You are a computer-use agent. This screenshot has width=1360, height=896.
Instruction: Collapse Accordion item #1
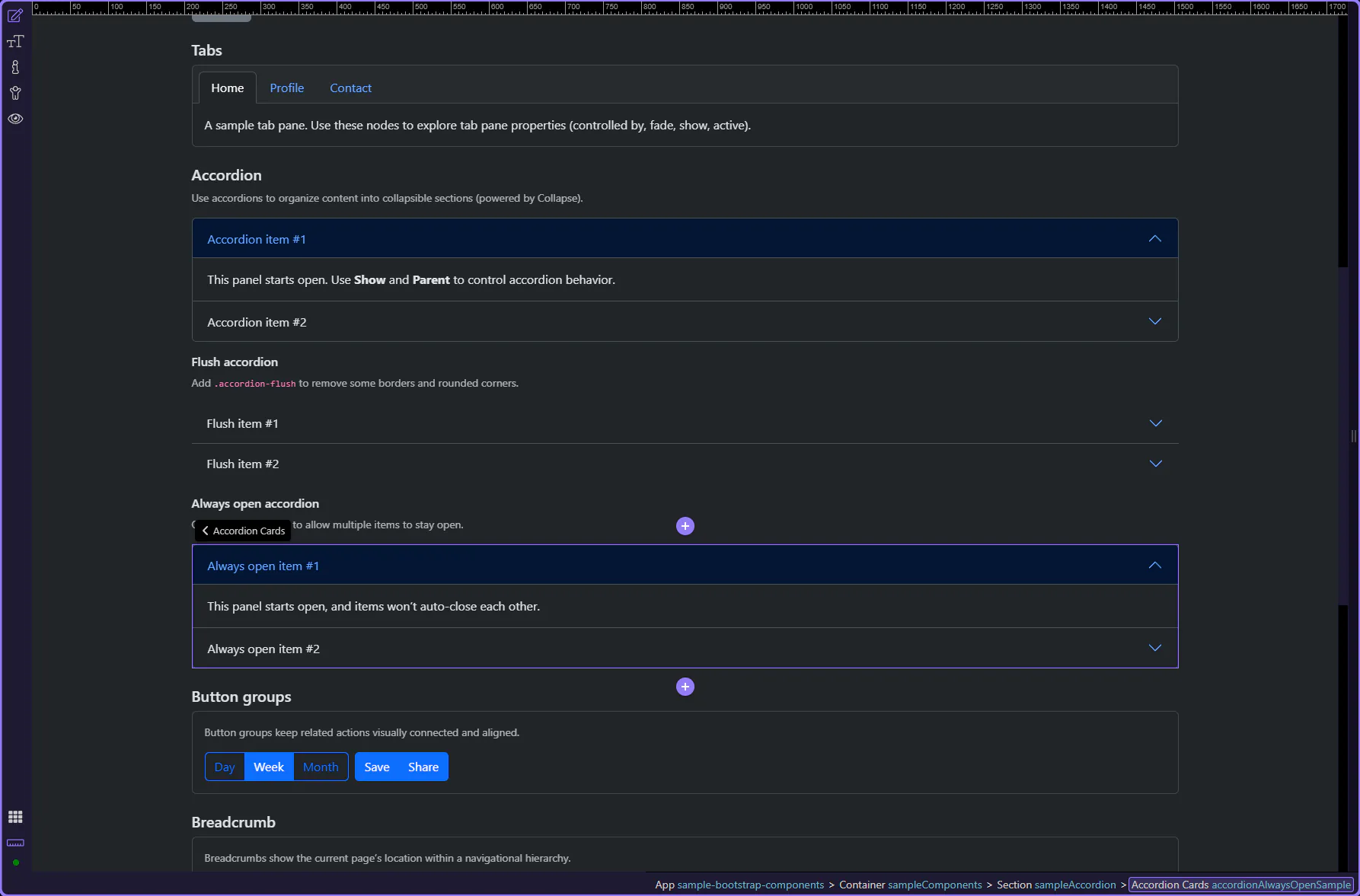(x=1154, y=239)
